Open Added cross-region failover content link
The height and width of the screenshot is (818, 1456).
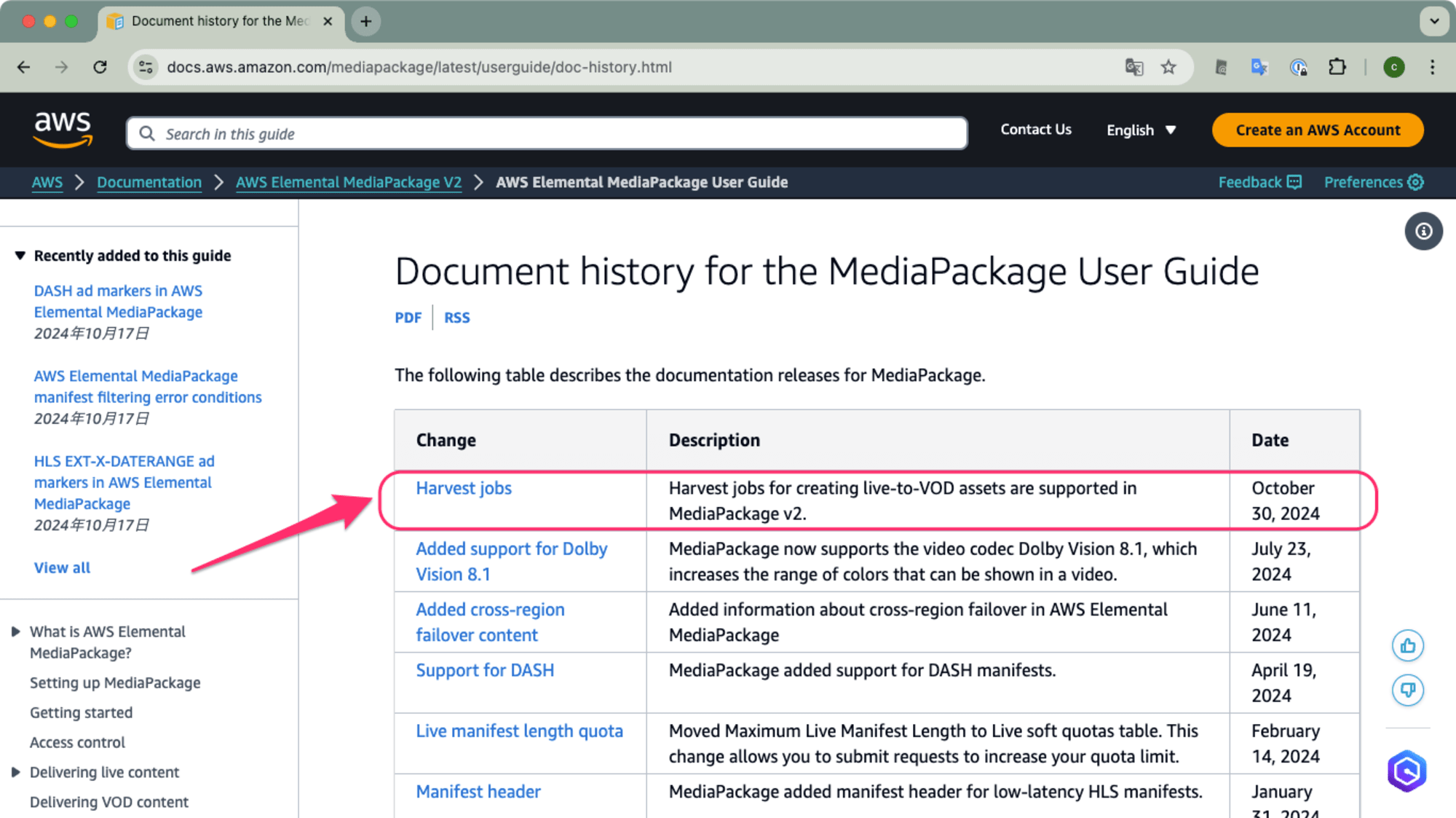tap(490, 622)
